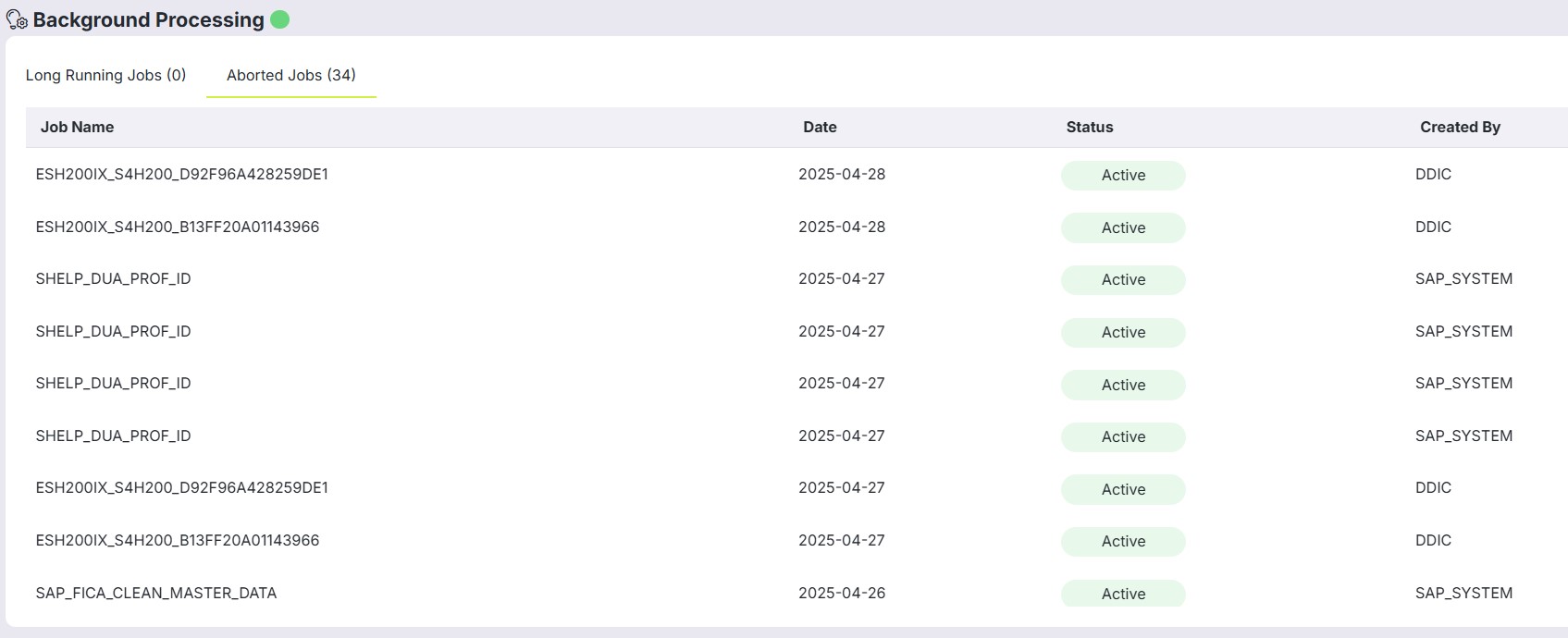This screenshot has width=1568, height=638.
Task: Open the topmost ESH200IX_S4H200_D92F96A428259DE1 job
Action: pyautogui.click(x=181, y=175)
